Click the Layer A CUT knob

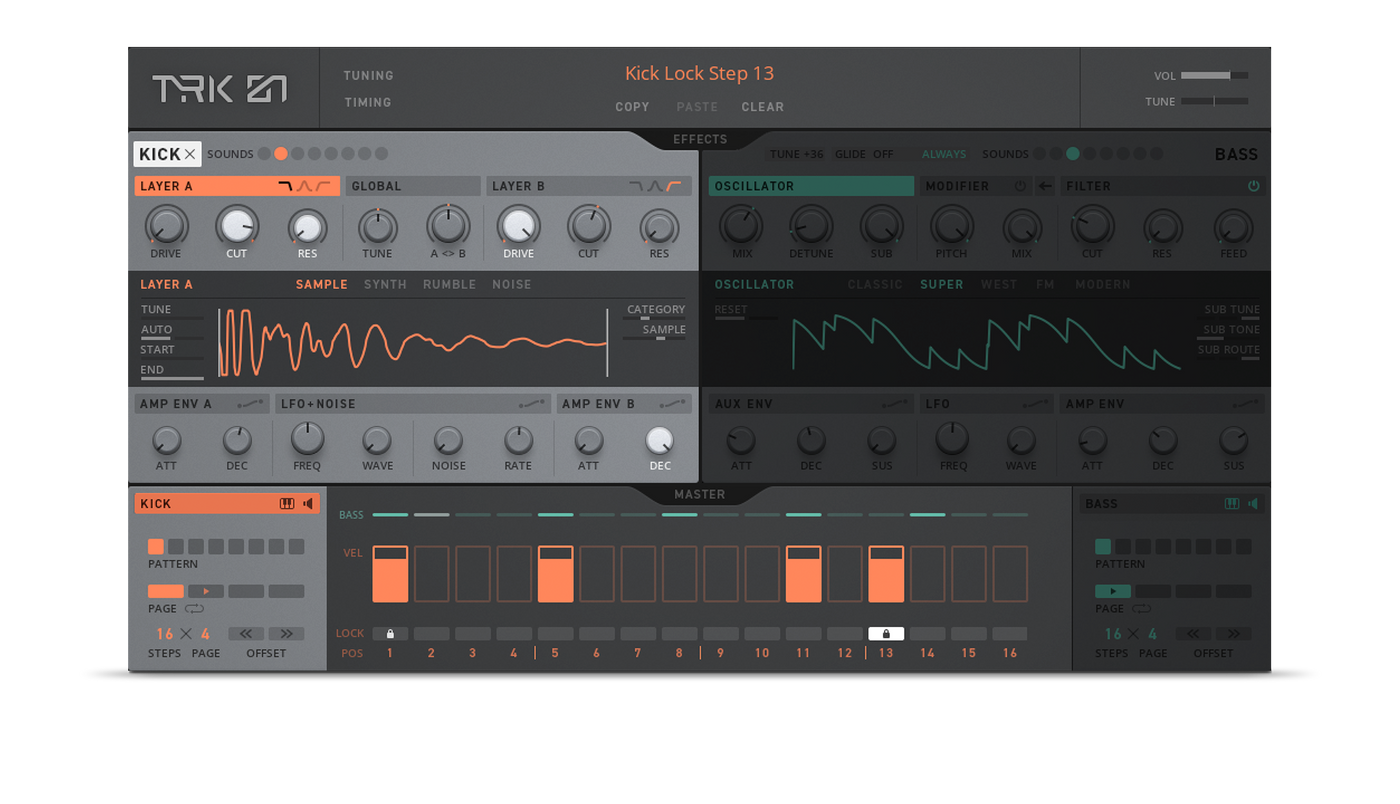237,226
